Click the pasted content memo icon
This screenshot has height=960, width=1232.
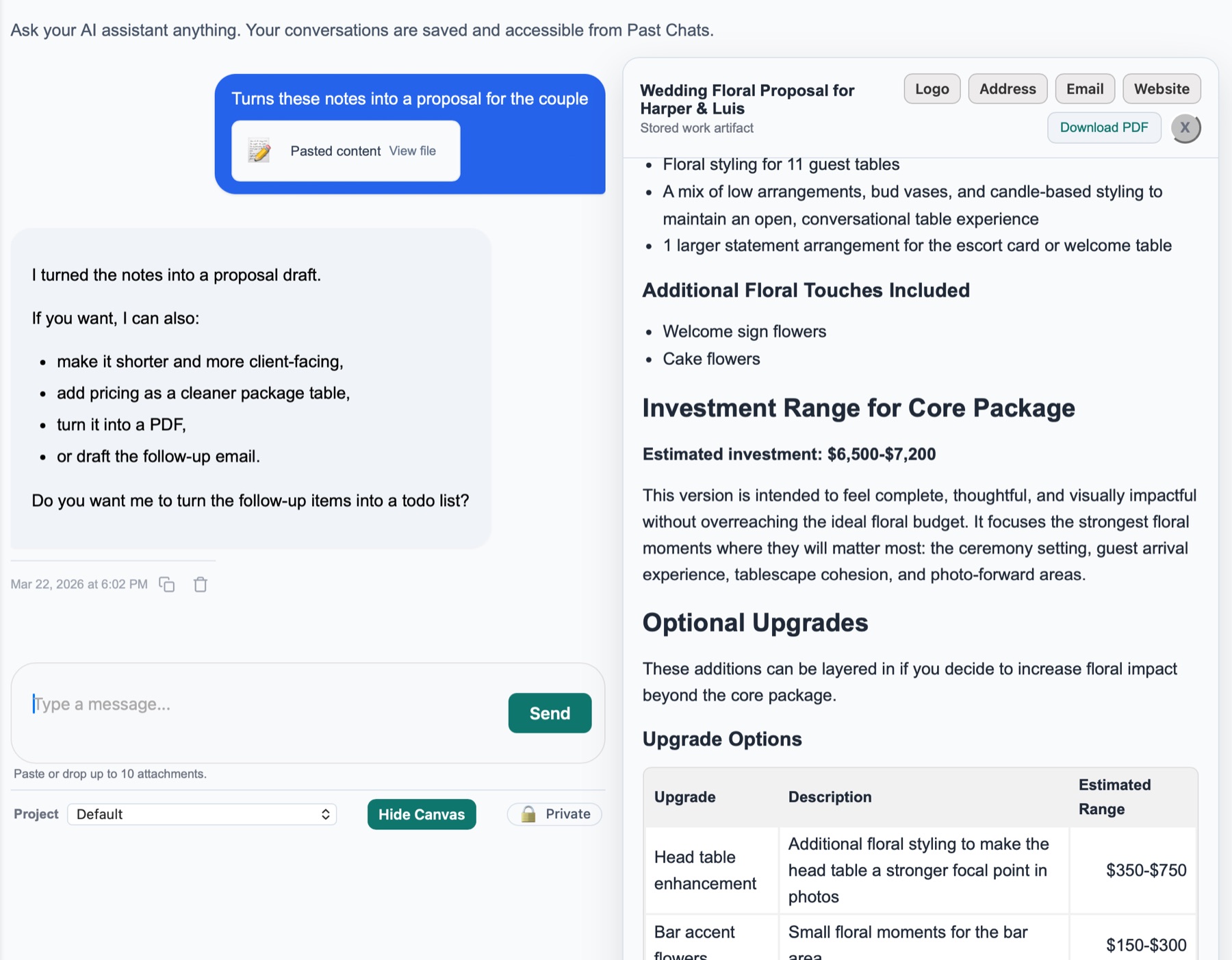tap(259, 151)
